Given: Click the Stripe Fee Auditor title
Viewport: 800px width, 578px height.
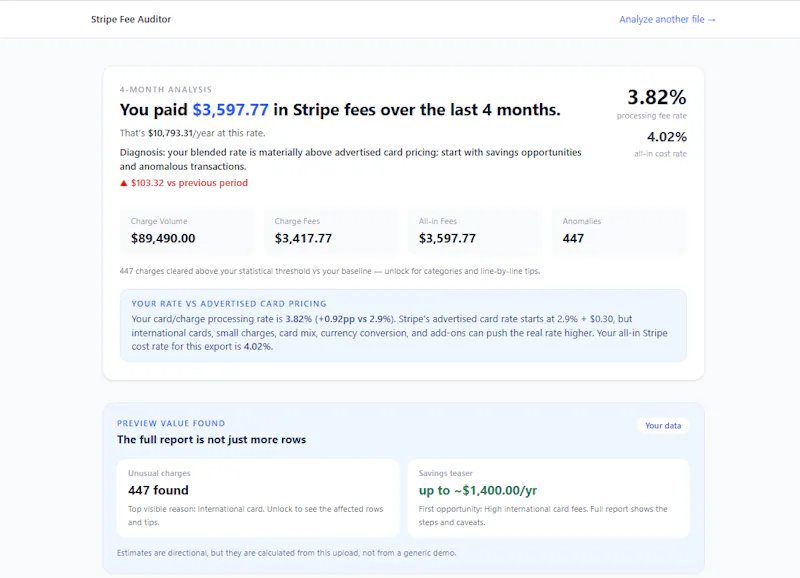Looking at the screenshot, I should click(131, 19).
